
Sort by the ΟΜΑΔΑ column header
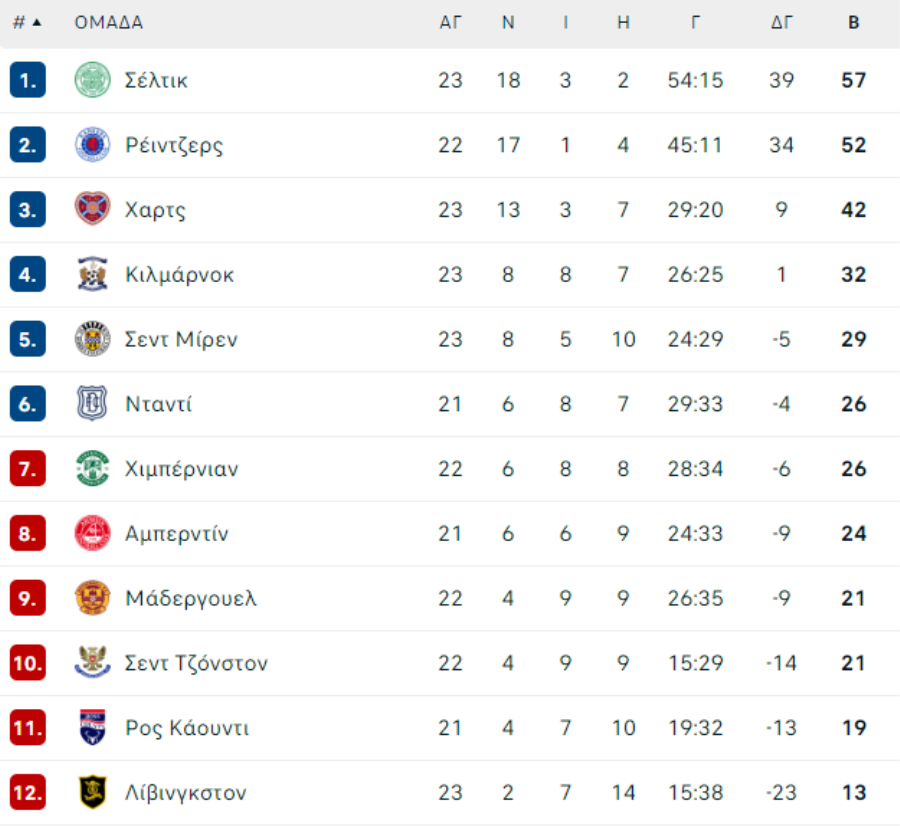tap(108, 23)
